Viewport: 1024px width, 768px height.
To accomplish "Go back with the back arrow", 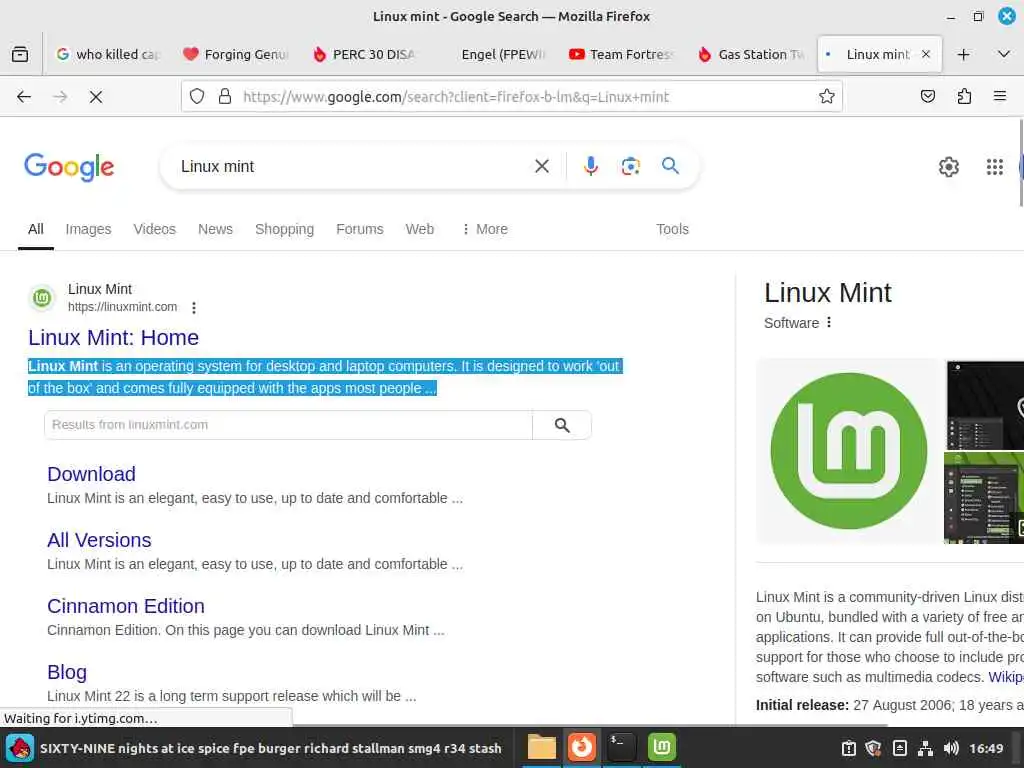I will (24, 97).
